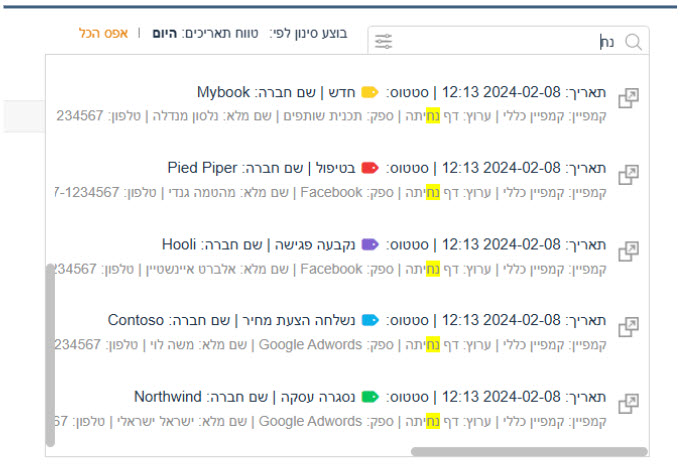Image resolution: width=681 pixels, height=466 pixels.
Task: Open the Pied Piper lead popup icon
Action: click(x=629, y=174)
